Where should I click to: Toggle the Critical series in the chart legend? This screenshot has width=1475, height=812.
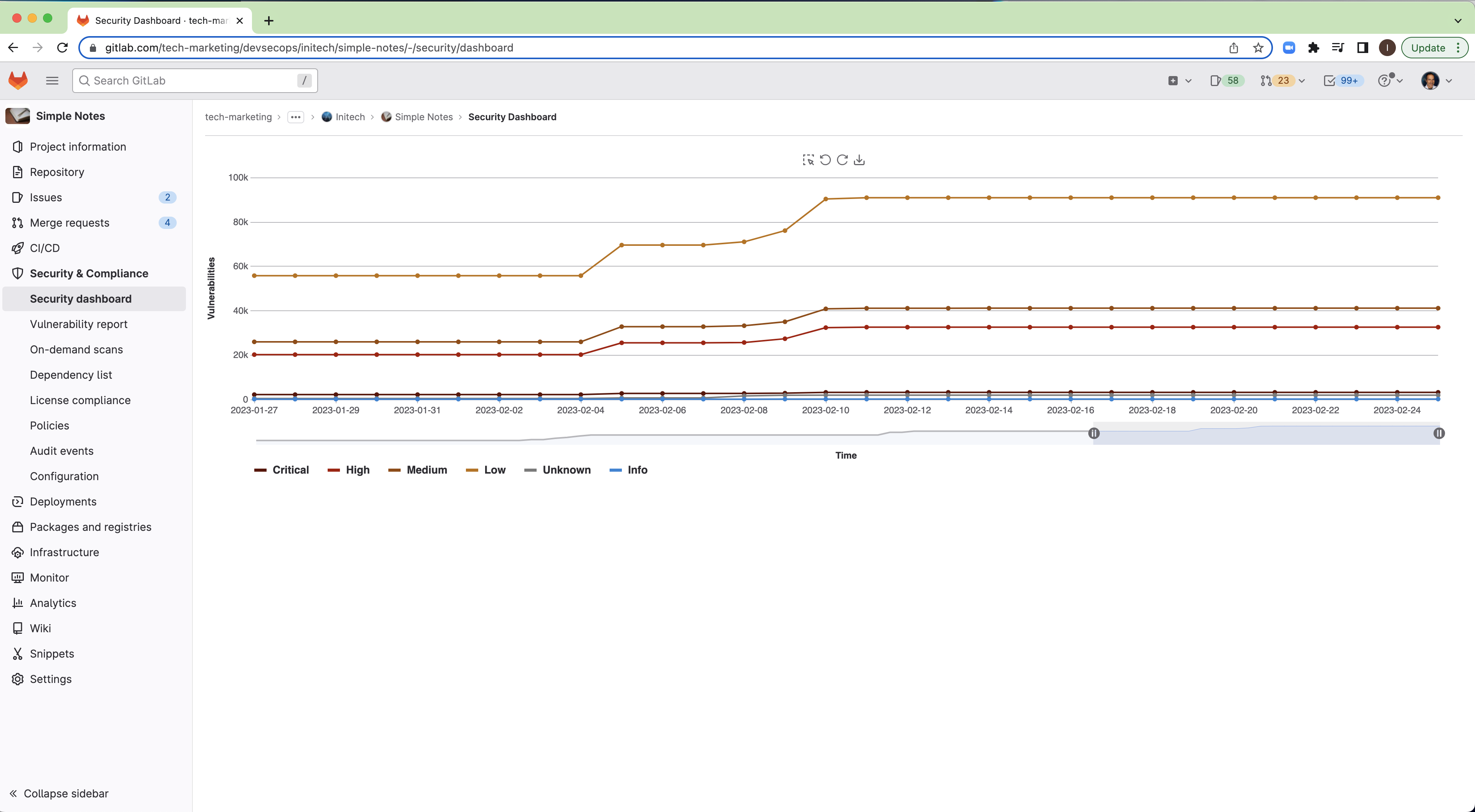[x=282, y=469]
